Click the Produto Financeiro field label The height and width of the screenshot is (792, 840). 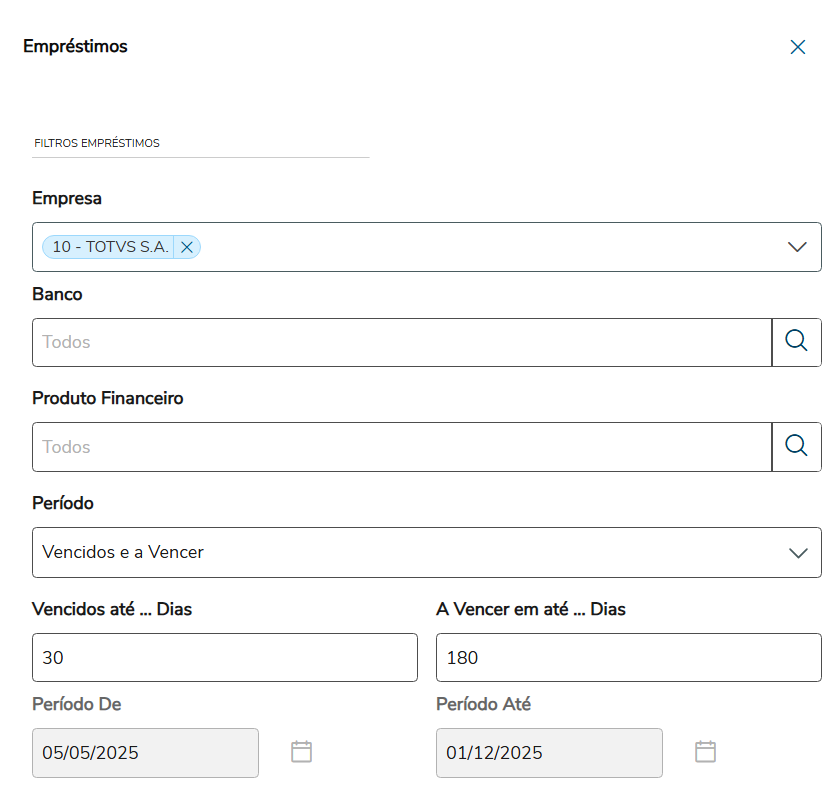click(108, 398)
